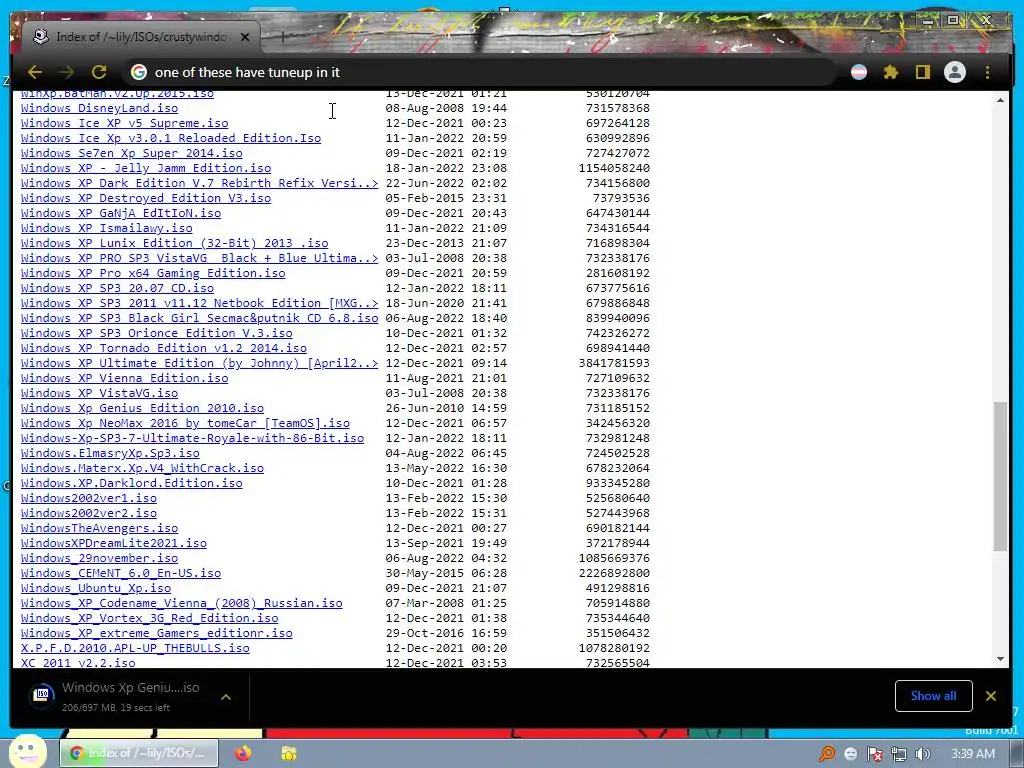Click the scrollbar up arrow

click(x=1000, y=100)
